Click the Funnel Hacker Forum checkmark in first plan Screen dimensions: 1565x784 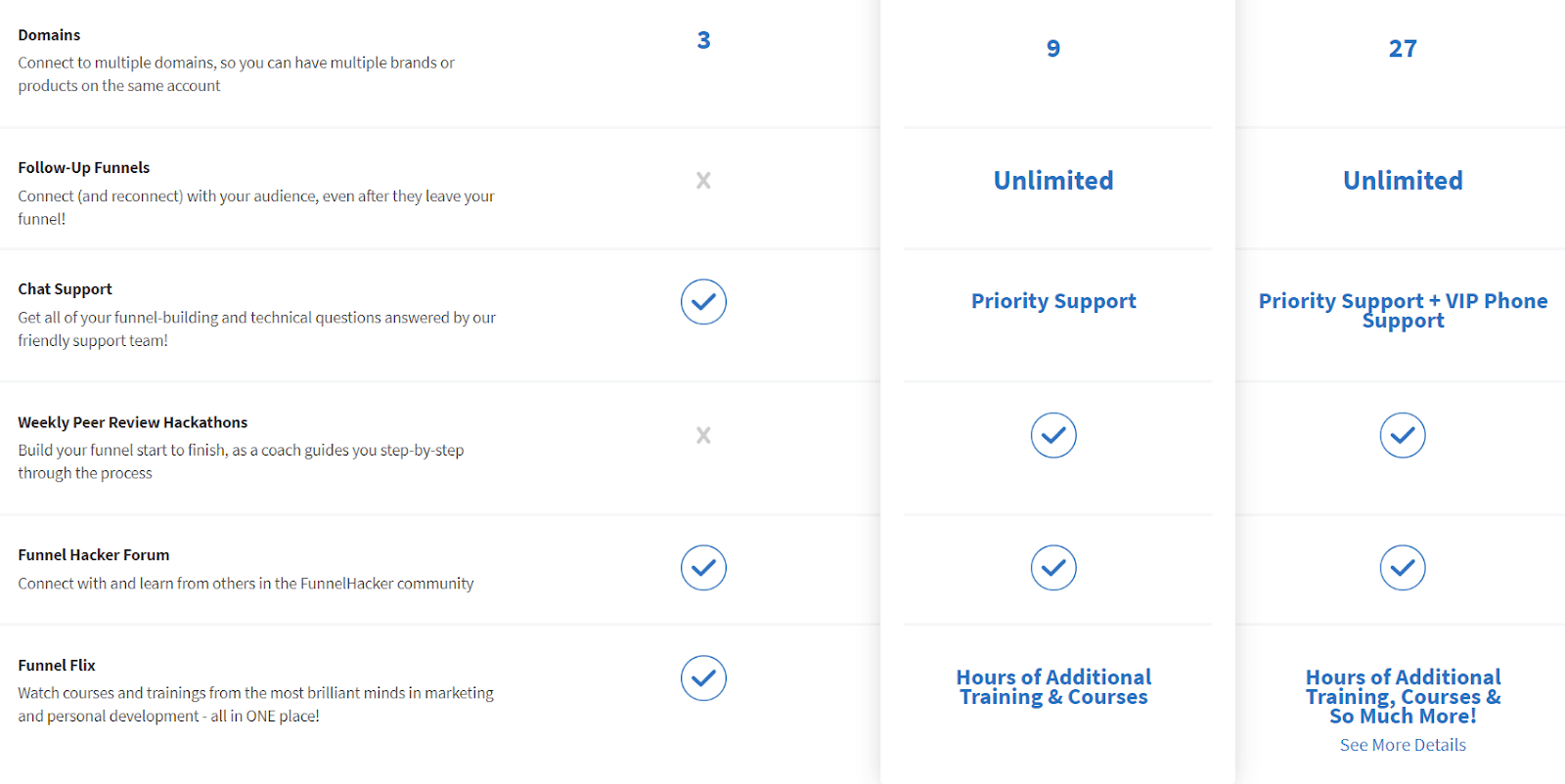point(703,568)
